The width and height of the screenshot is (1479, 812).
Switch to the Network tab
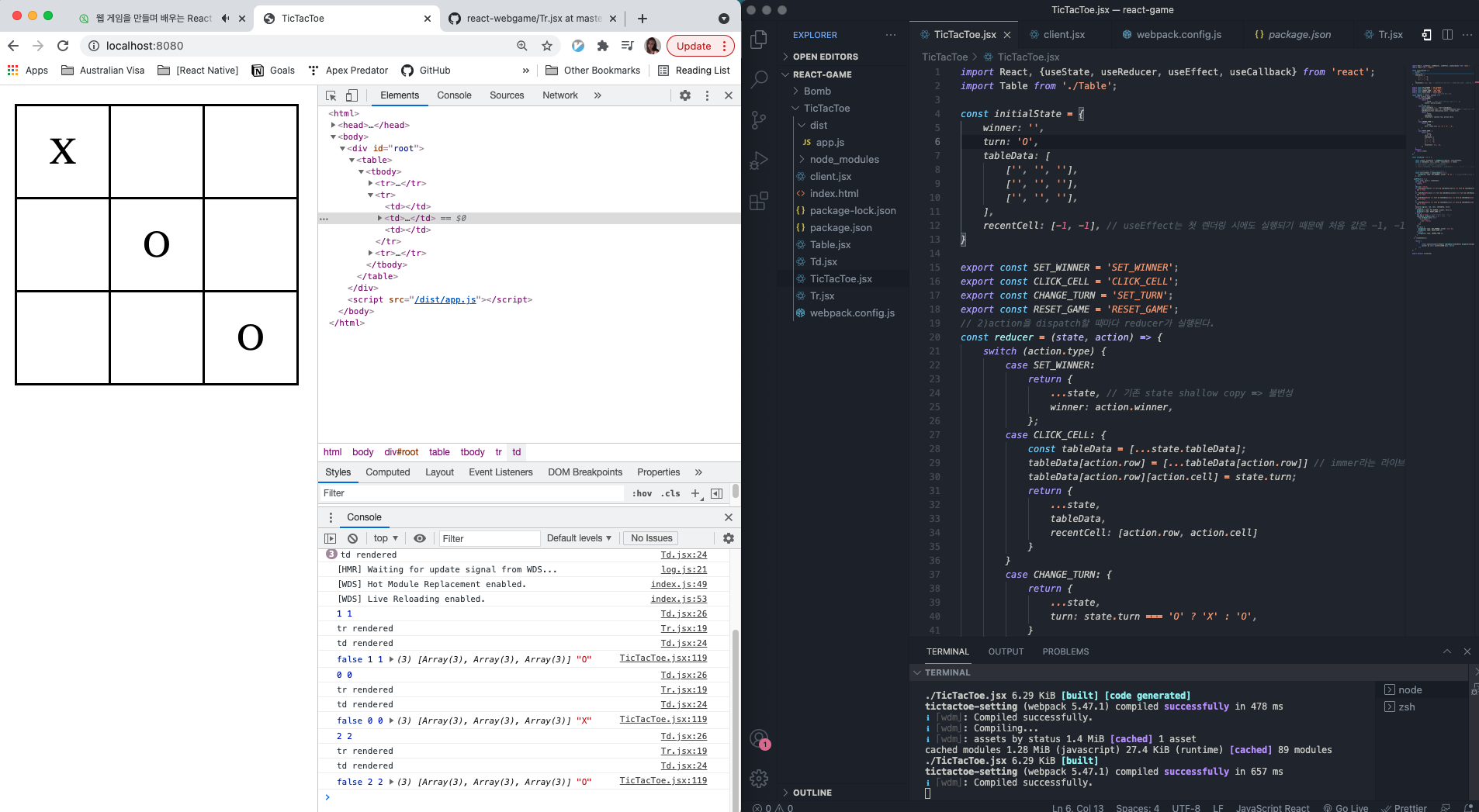(x=560, y=95)
